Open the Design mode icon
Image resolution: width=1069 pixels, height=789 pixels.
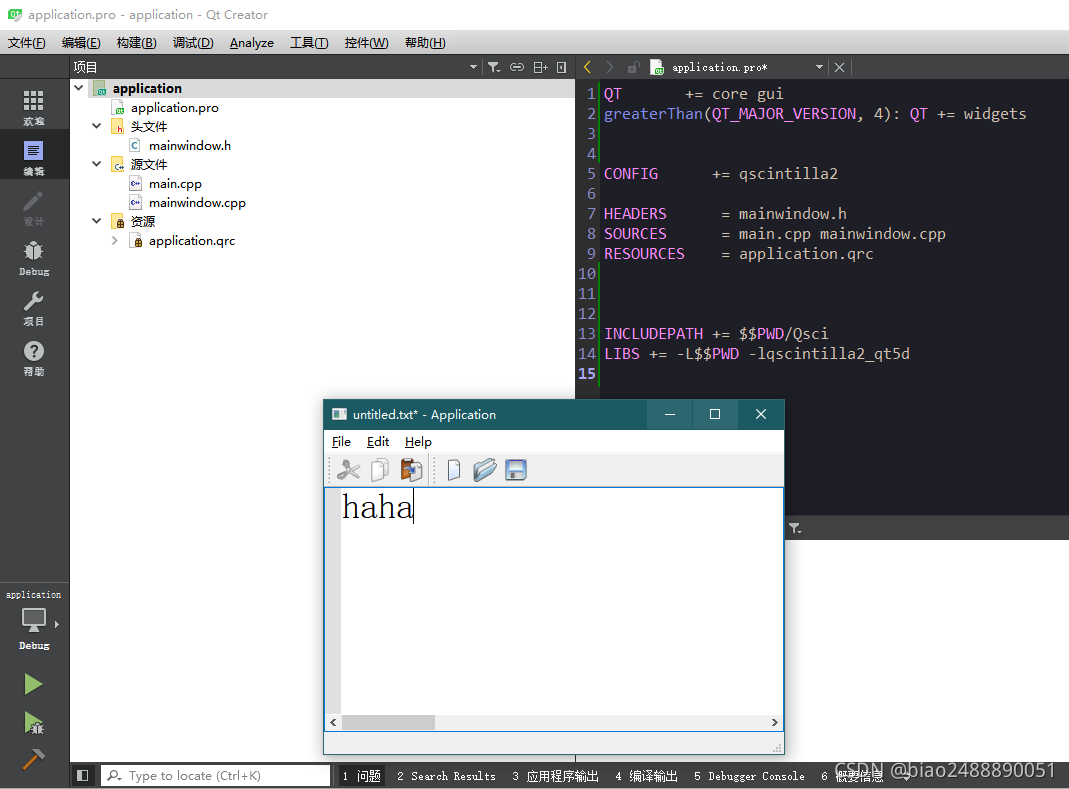[x=33, y=208]
